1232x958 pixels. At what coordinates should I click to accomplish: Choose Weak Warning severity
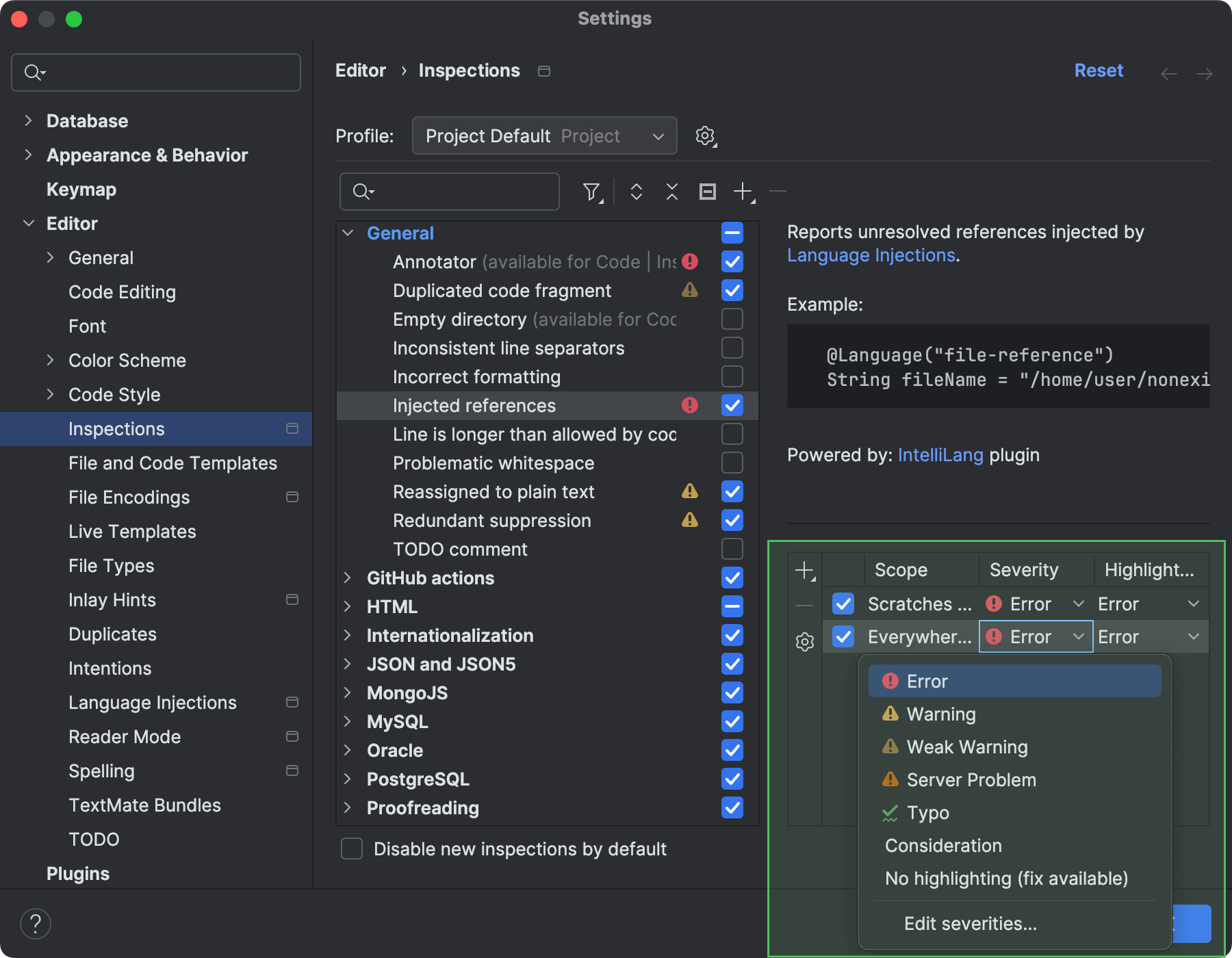(x=1014, y=747)
